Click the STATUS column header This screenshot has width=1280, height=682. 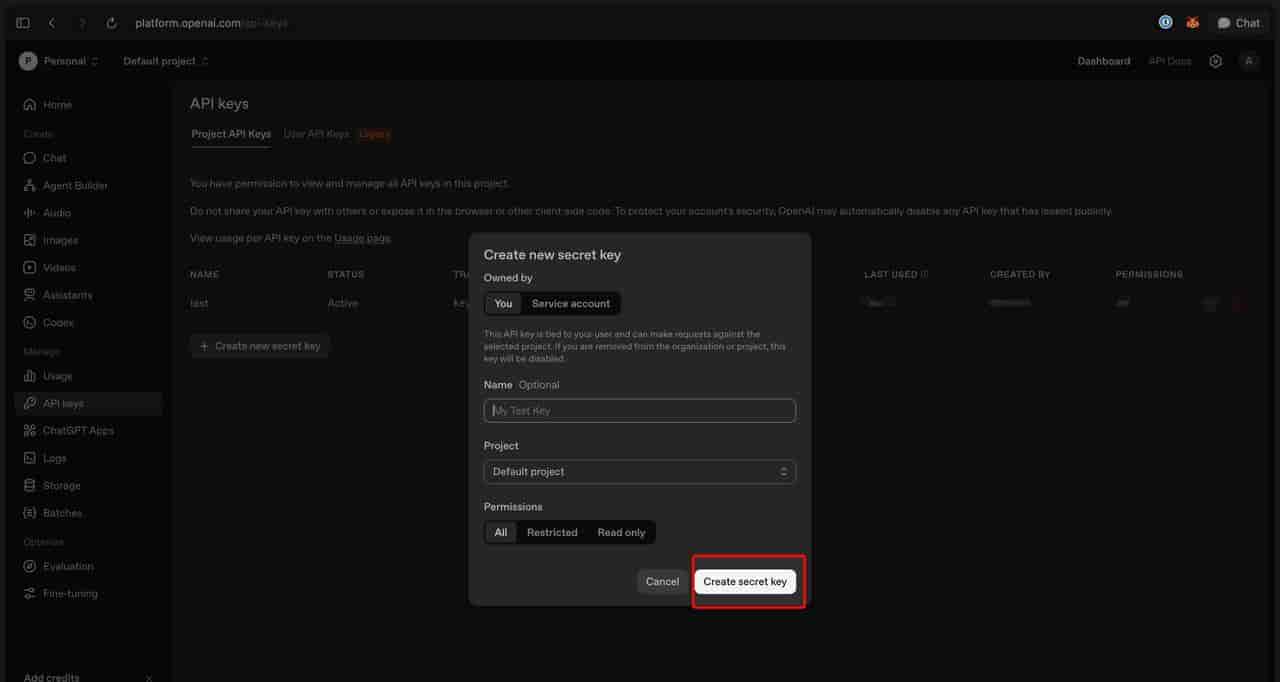(x=346, y=274)
